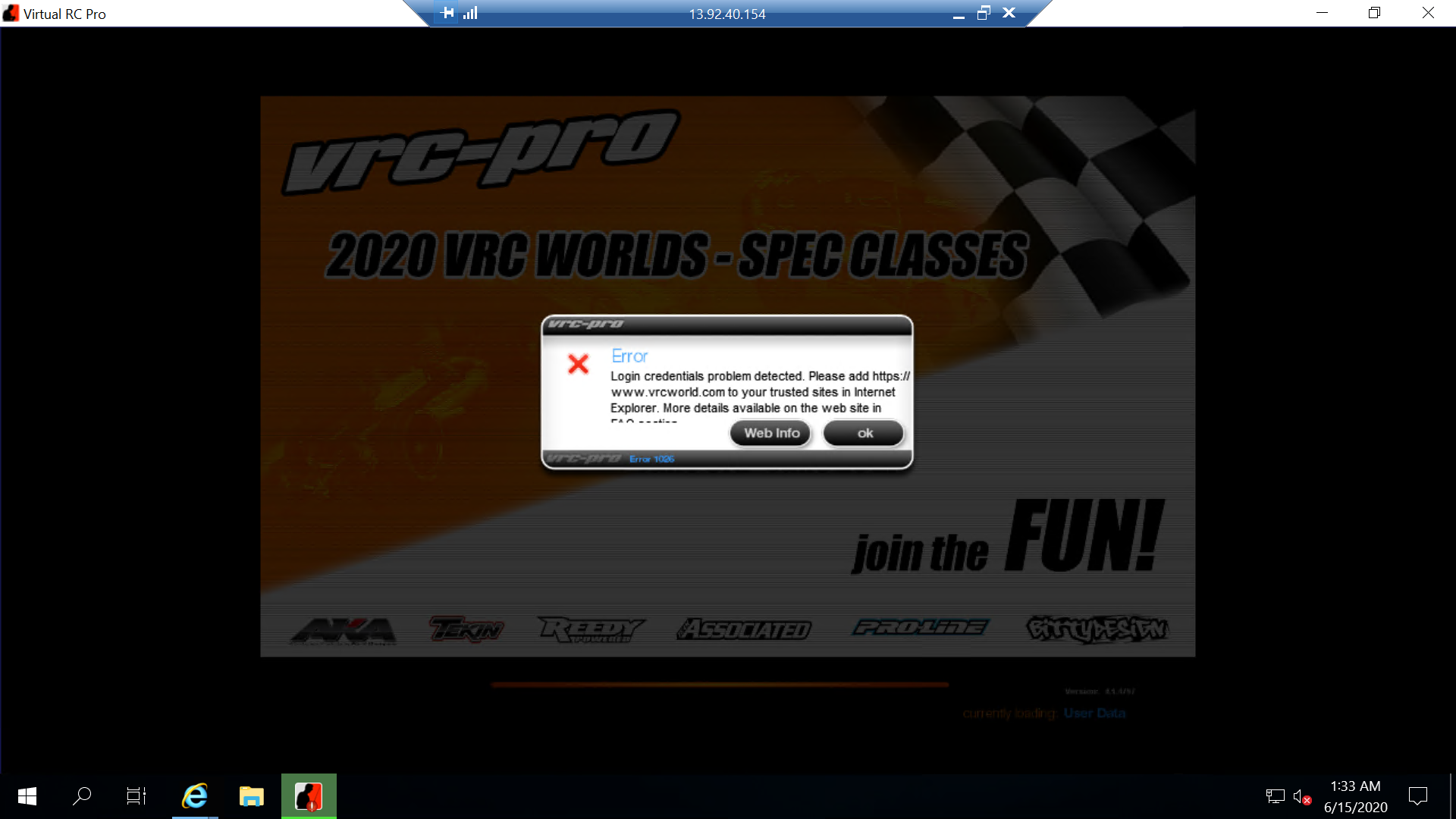Click the 13.92.40.154 connection bar title
Image resolution: width=1456 pixels, height=819 pixels.
tap(726, 14)
